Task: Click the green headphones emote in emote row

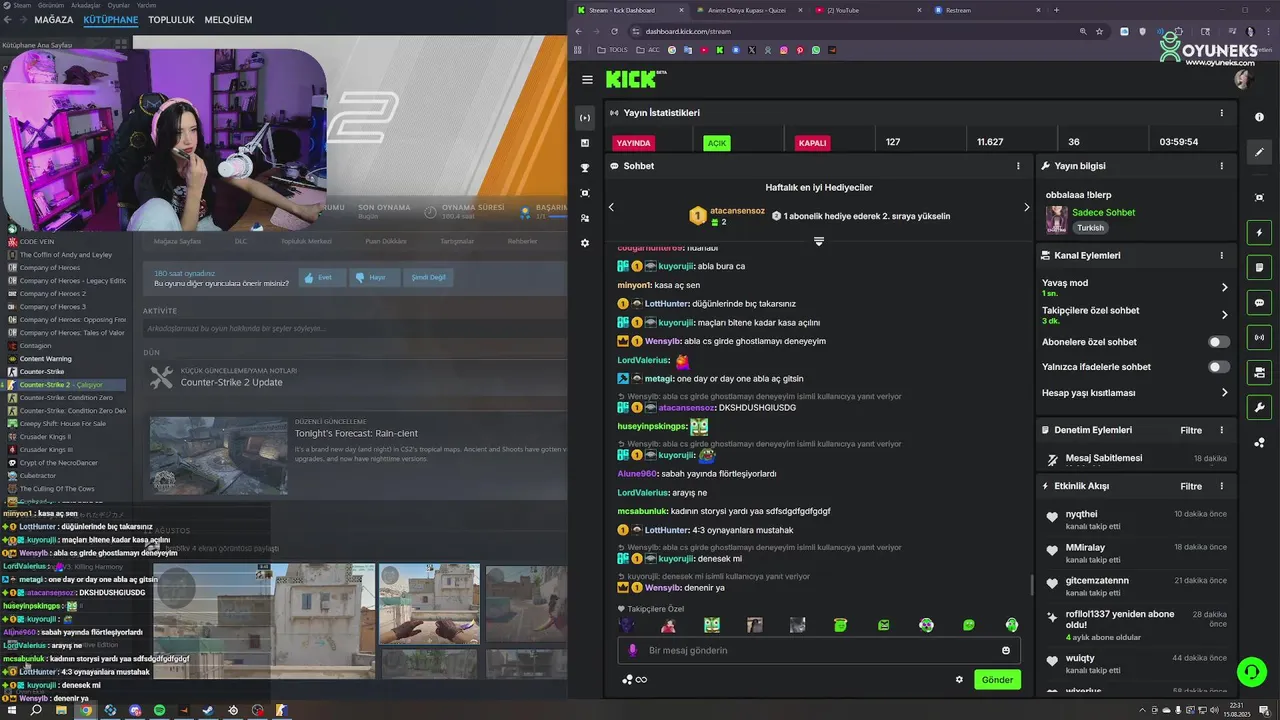Action: point(1012,625)
